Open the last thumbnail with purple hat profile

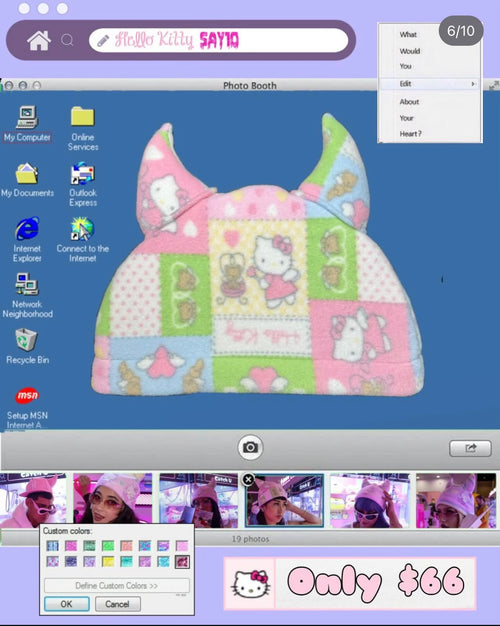(456, 500)
